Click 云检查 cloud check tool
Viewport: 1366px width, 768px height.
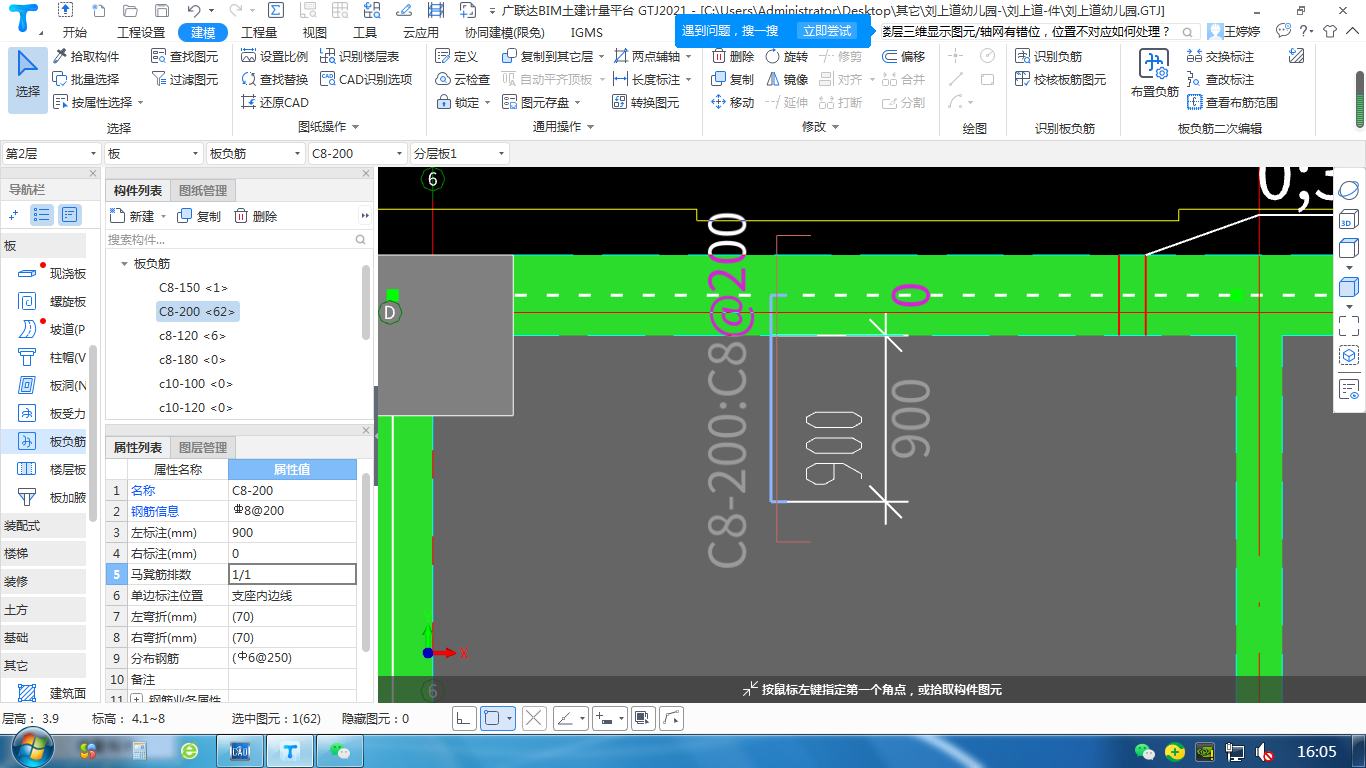[x=463, y=79]
